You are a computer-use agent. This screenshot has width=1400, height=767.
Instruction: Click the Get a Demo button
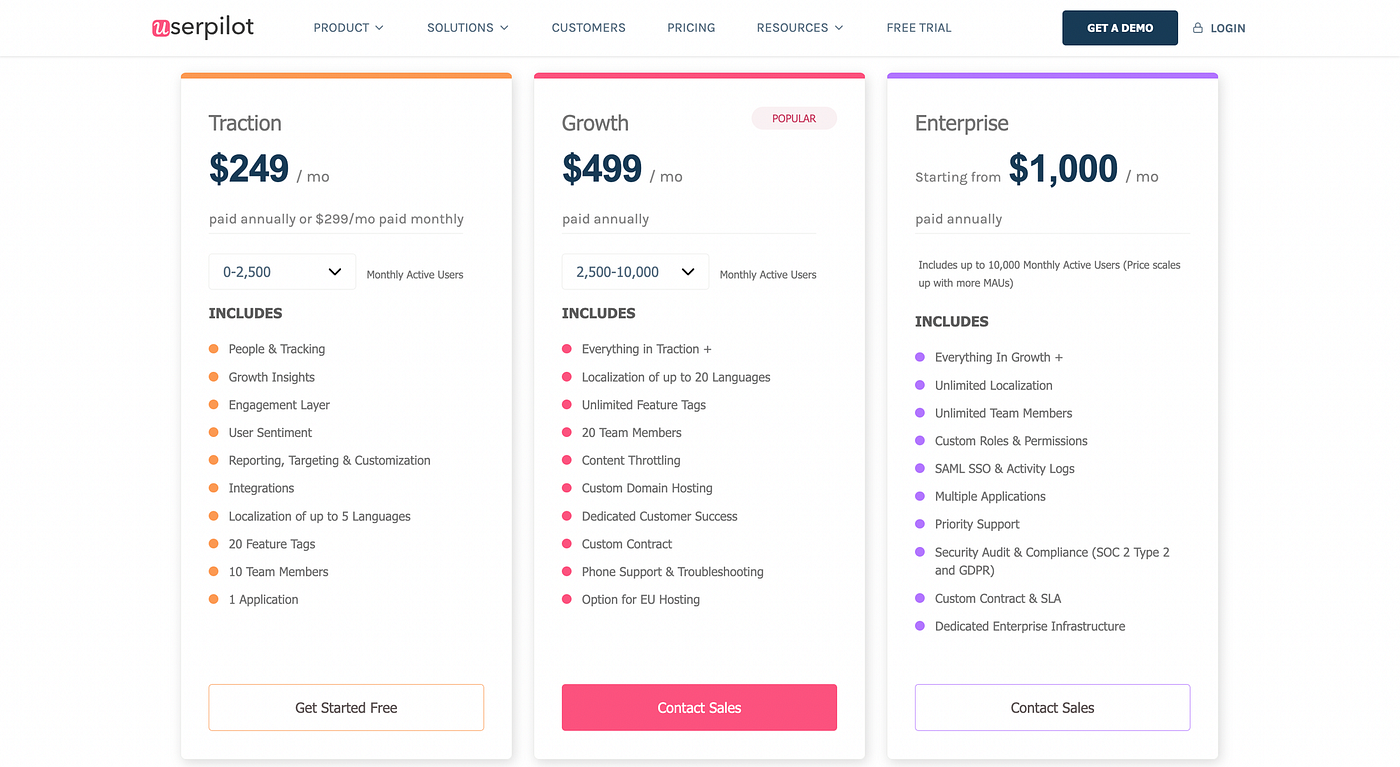[1120, 28]
